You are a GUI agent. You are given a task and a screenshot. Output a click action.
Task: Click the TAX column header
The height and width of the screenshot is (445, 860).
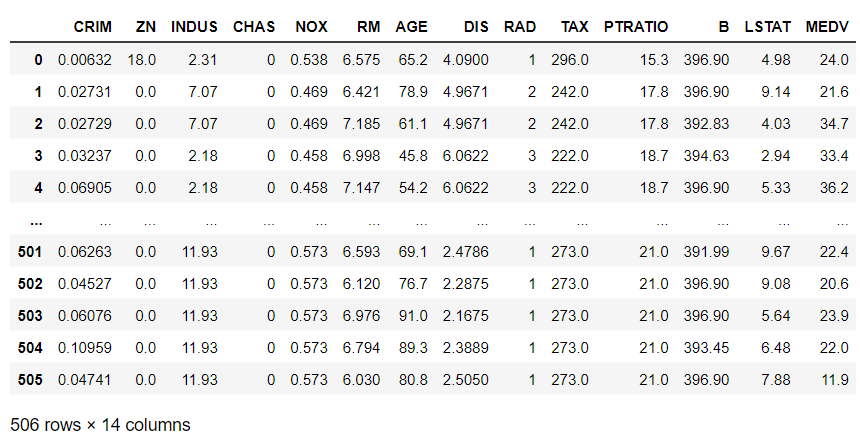tap(575, 27)
